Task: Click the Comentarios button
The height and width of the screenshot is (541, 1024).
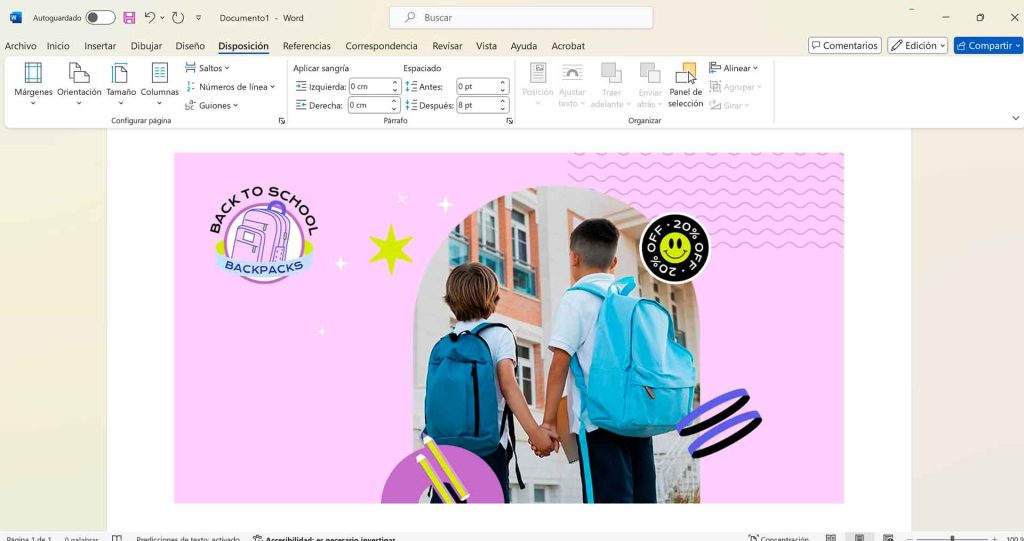Action: pyautogui.click(x=844, y=45)
